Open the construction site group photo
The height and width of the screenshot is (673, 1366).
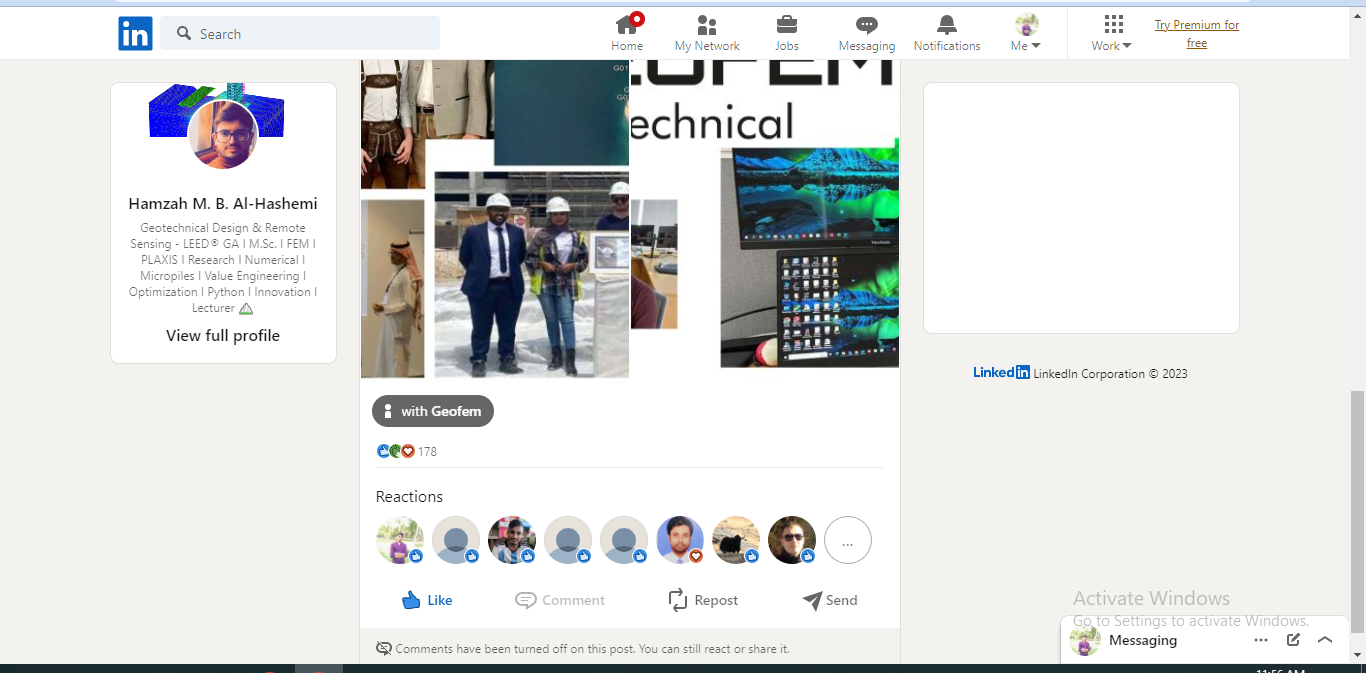click(x=532, y=274)
